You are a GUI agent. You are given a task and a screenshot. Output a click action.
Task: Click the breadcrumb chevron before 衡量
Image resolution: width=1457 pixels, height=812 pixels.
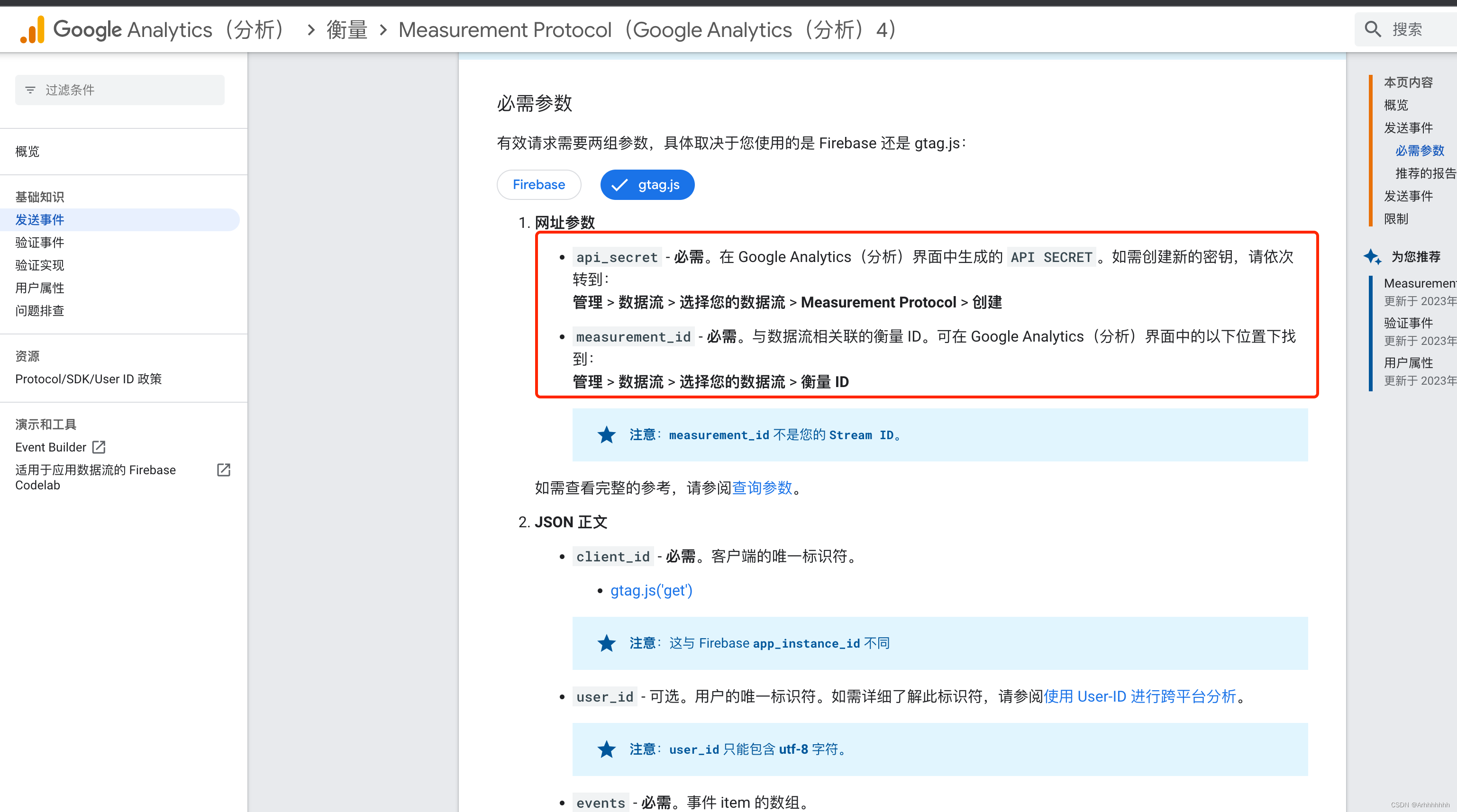click(x=310, y=29)
